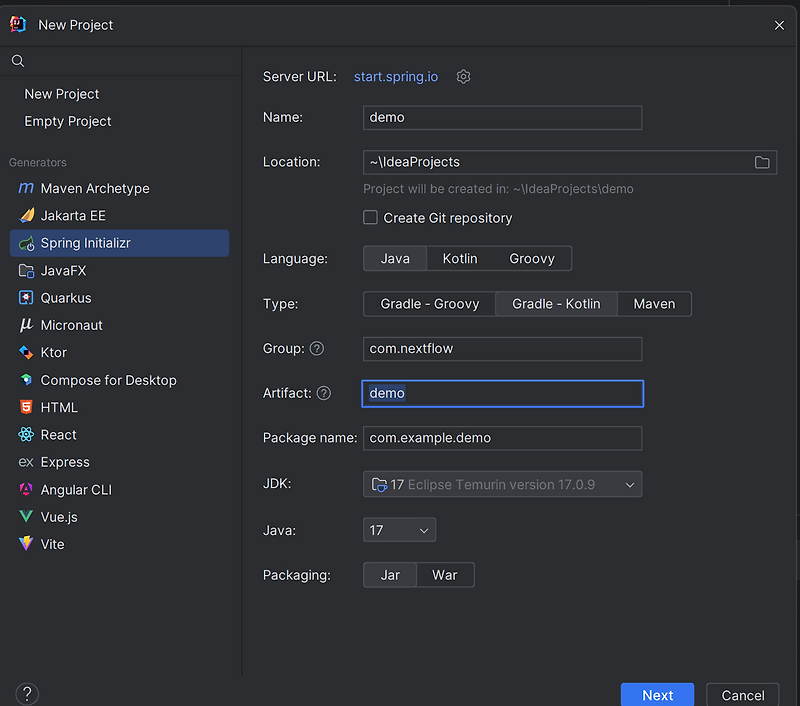The height and width of the screenshot is (706, 800).
Task: Open the start.spring.io link
Action: (396, 77)
